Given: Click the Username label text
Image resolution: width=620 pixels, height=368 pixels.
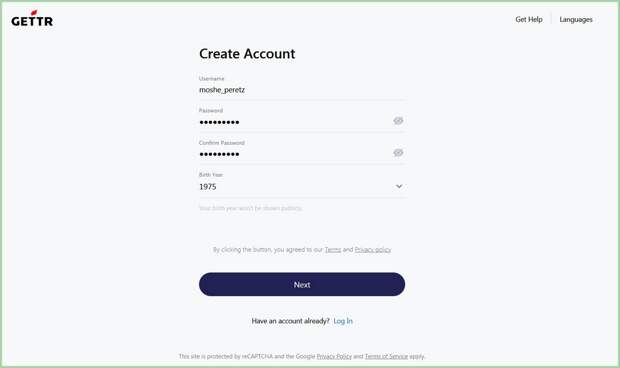Looking at the screenshot, I should (212, 79).
